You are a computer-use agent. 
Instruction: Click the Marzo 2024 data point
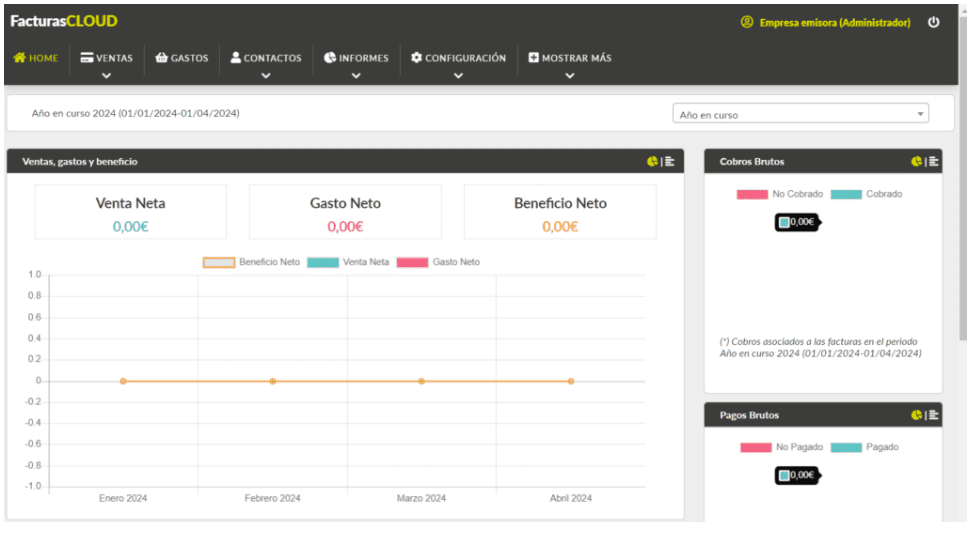422,382
